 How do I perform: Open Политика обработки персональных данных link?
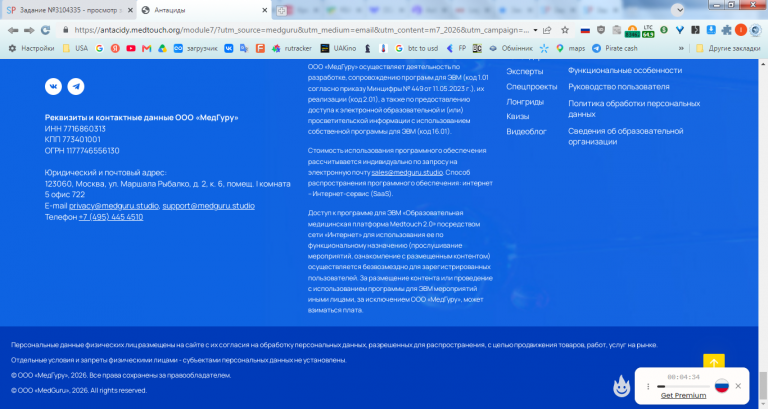click(x=634, y=109)
